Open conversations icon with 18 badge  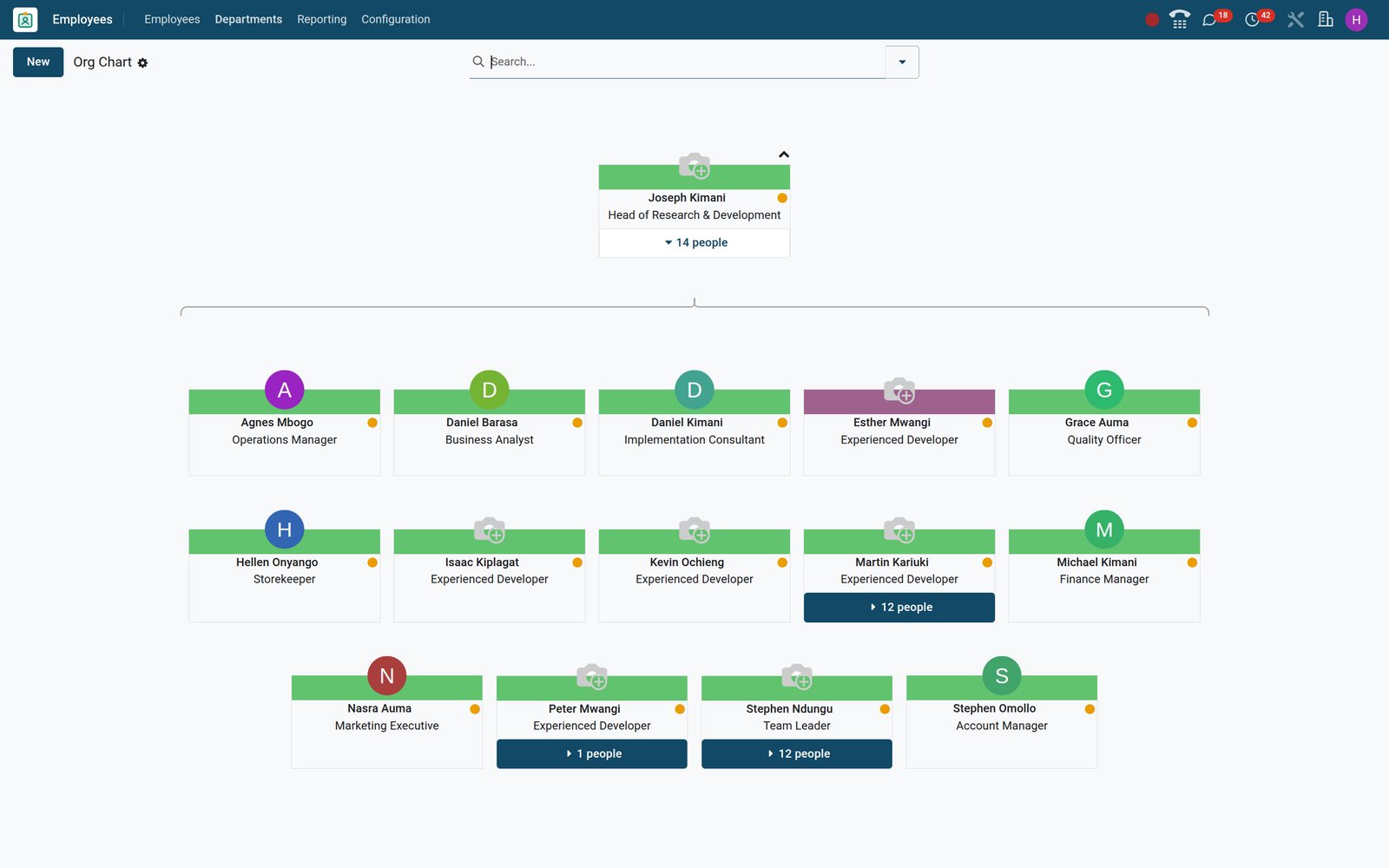[x=1209, y=19]
